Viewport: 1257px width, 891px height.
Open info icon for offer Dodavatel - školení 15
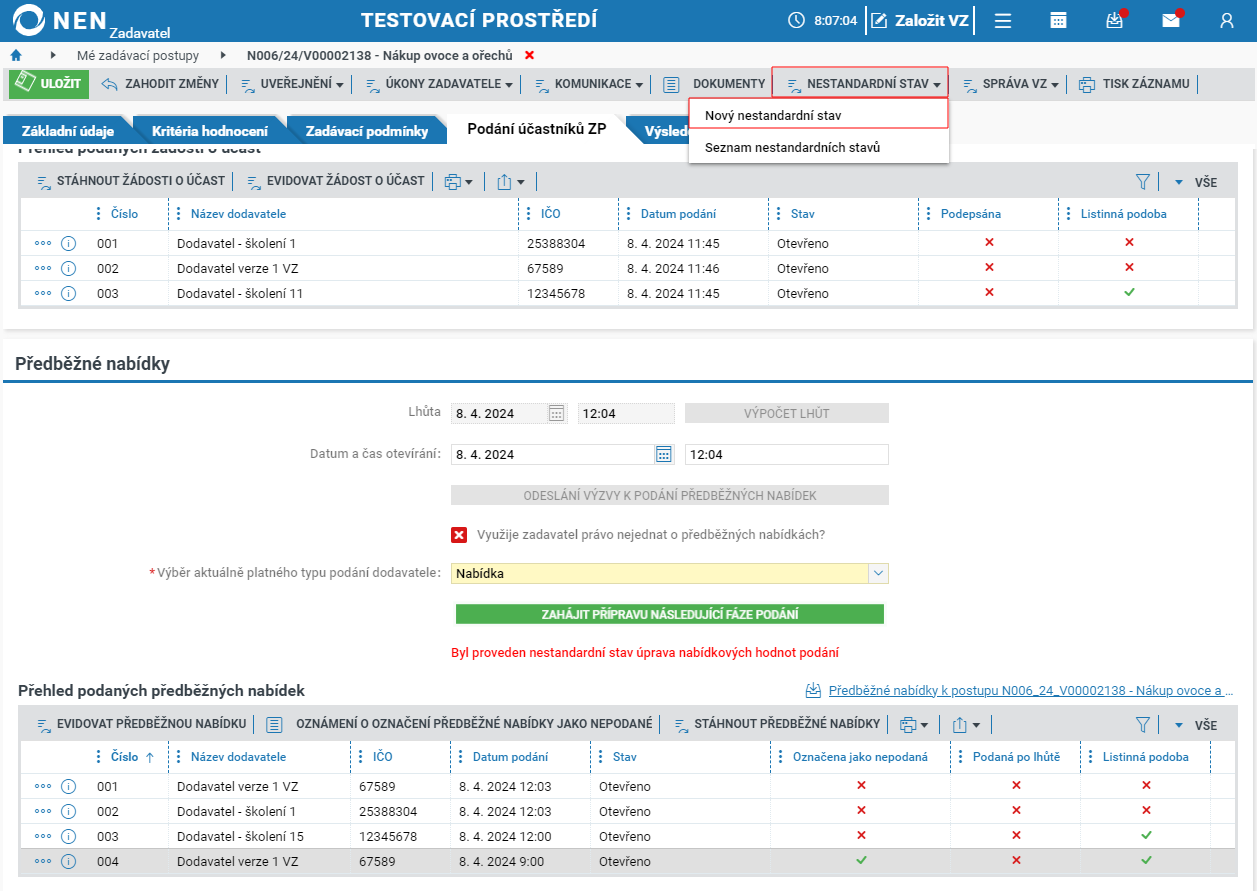coord(69,837)
